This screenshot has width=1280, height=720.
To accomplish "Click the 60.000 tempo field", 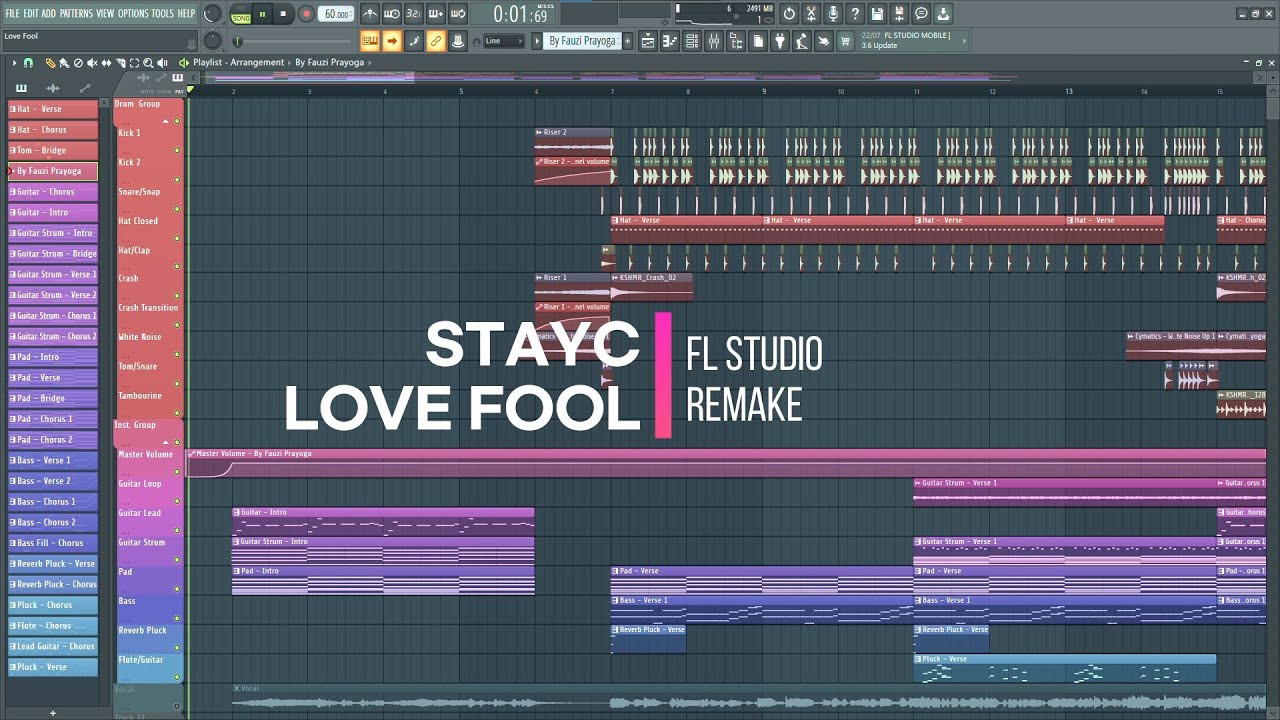I will [x=337, y=14].
